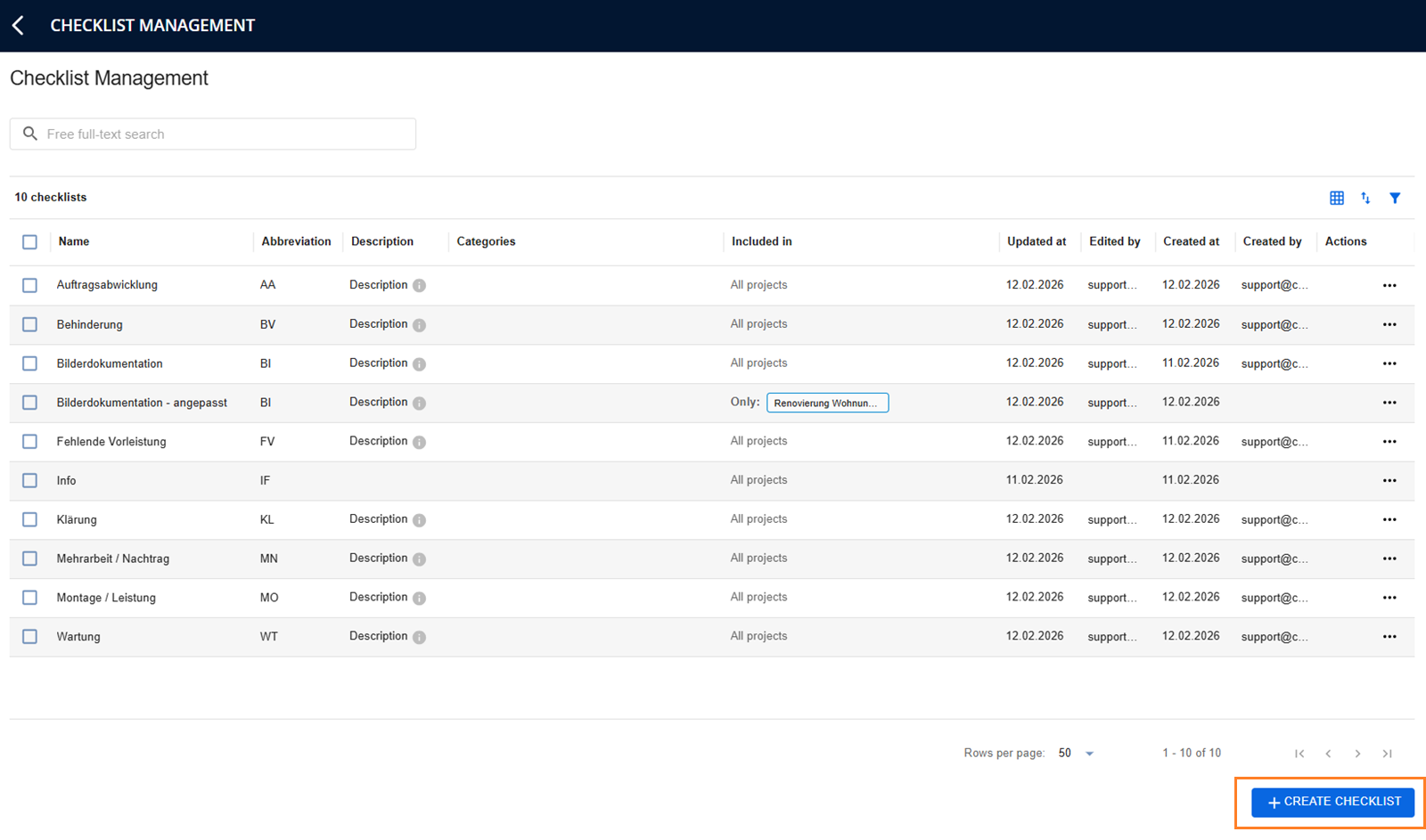
Task: Jump to last page arrow
Action: (x=1387, y=754)
